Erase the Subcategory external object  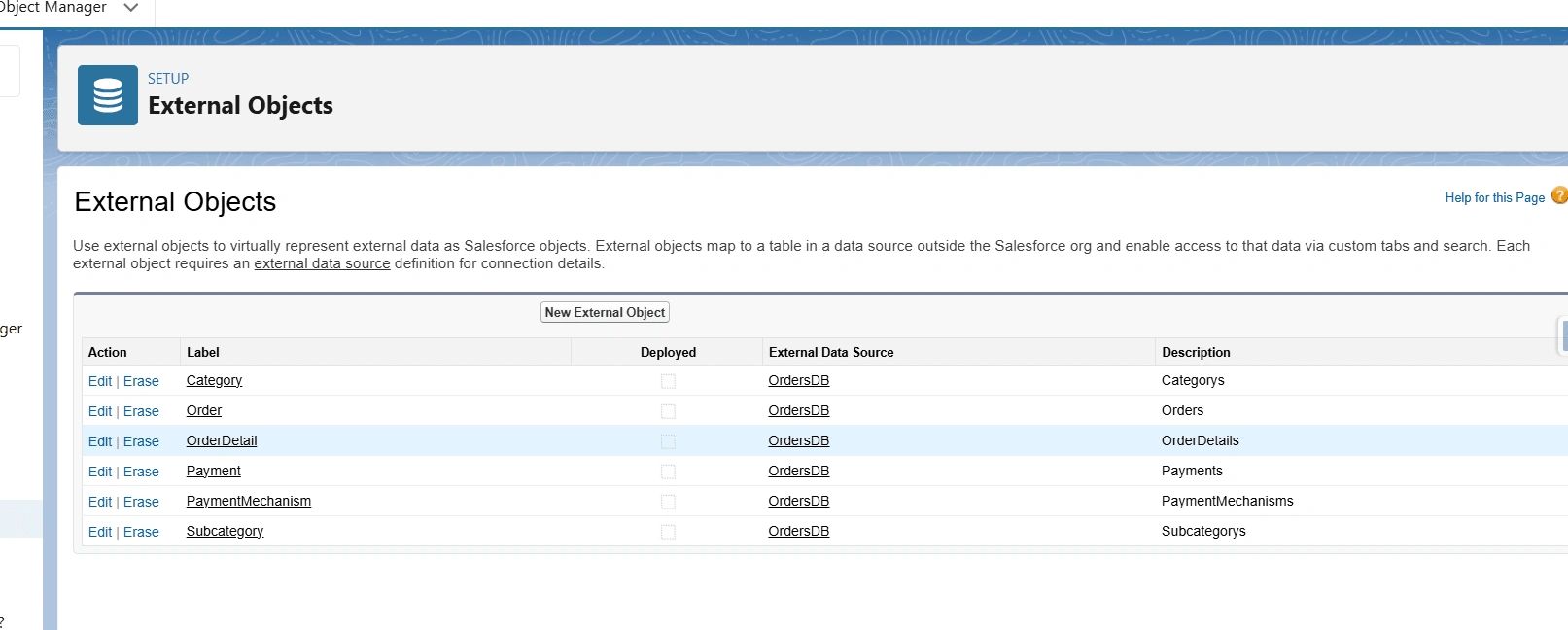pyautogui.click(x=141, y=532)
